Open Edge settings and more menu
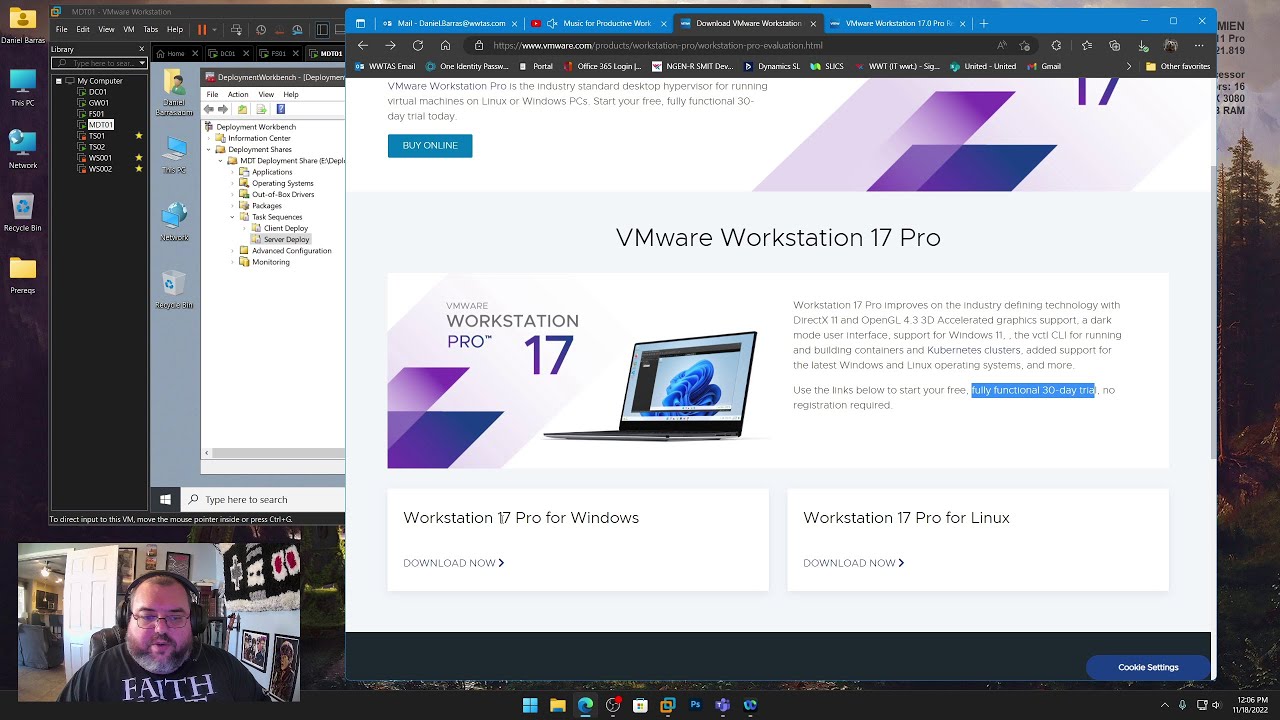This screenshot has height=720, width=1280. 1199,45
